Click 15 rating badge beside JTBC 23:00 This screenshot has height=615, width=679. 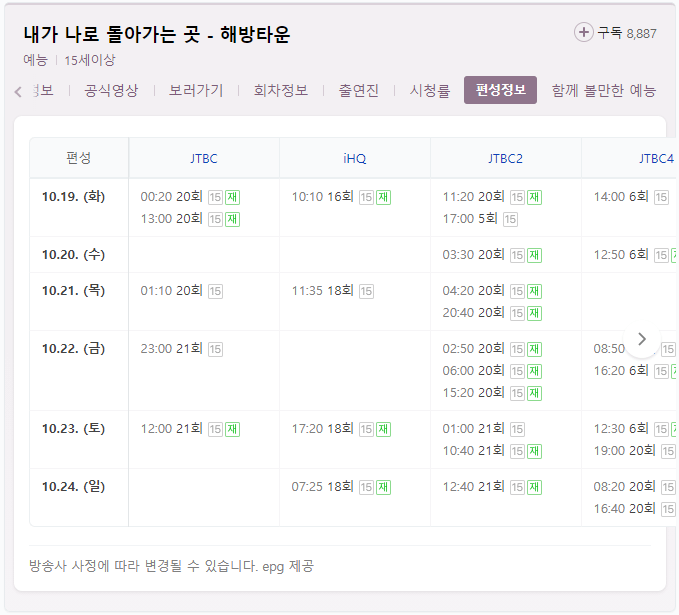point(215,349)
